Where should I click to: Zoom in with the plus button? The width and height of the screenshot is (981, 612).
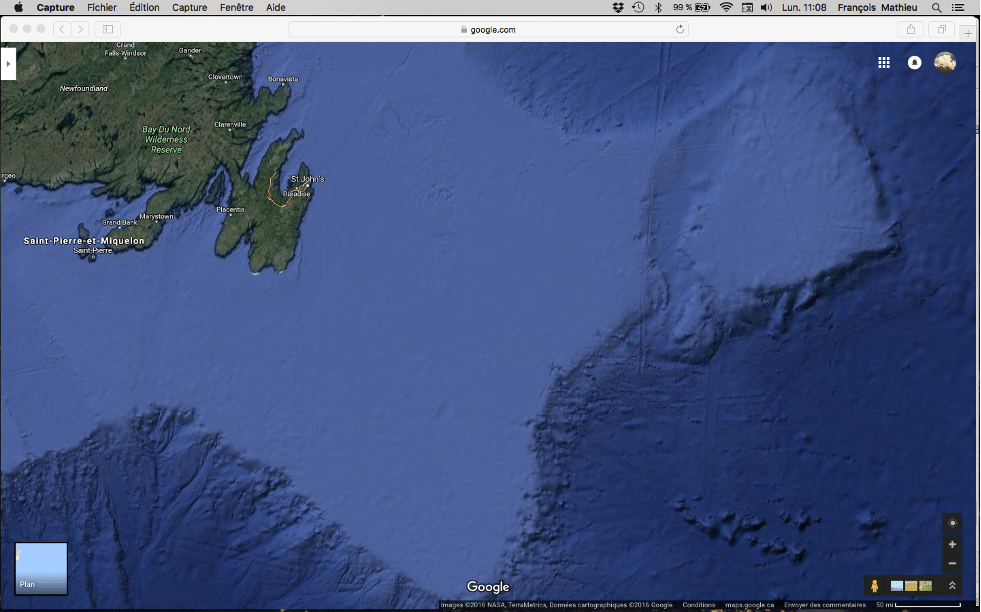point(952,545)
